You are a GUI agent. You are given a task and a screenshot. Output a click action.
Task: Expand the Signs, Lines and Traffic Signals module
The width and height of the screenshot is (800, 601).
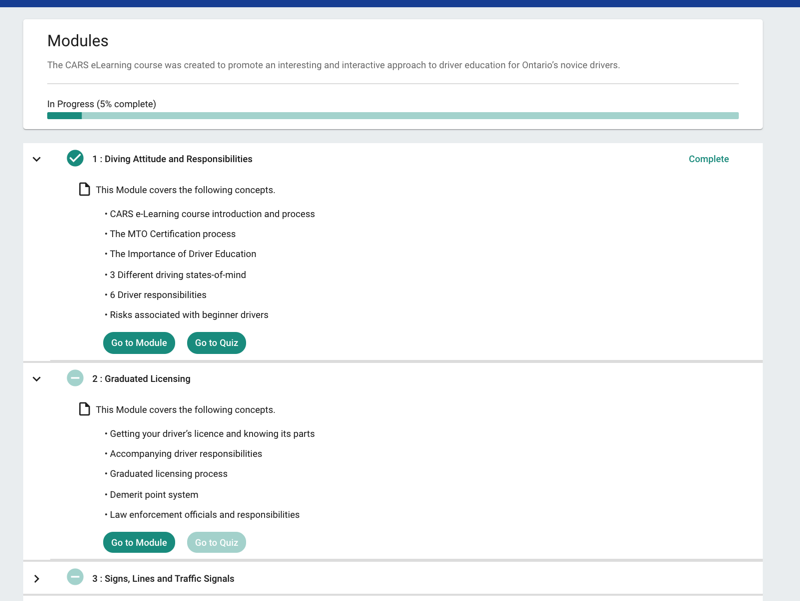tap(37, 579)
